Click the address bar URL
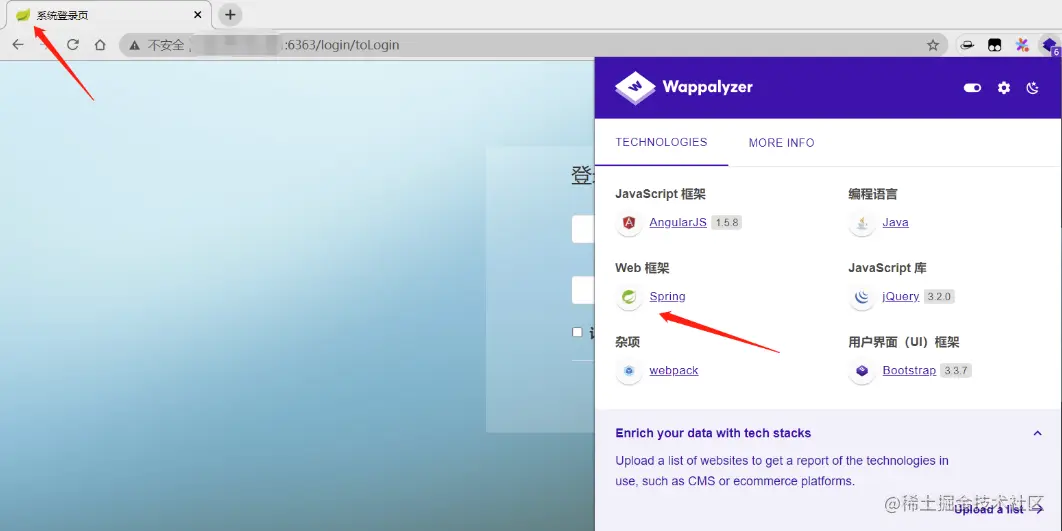Image resolution: width=1062 pixels, height=531 pixels. (342, 45)
